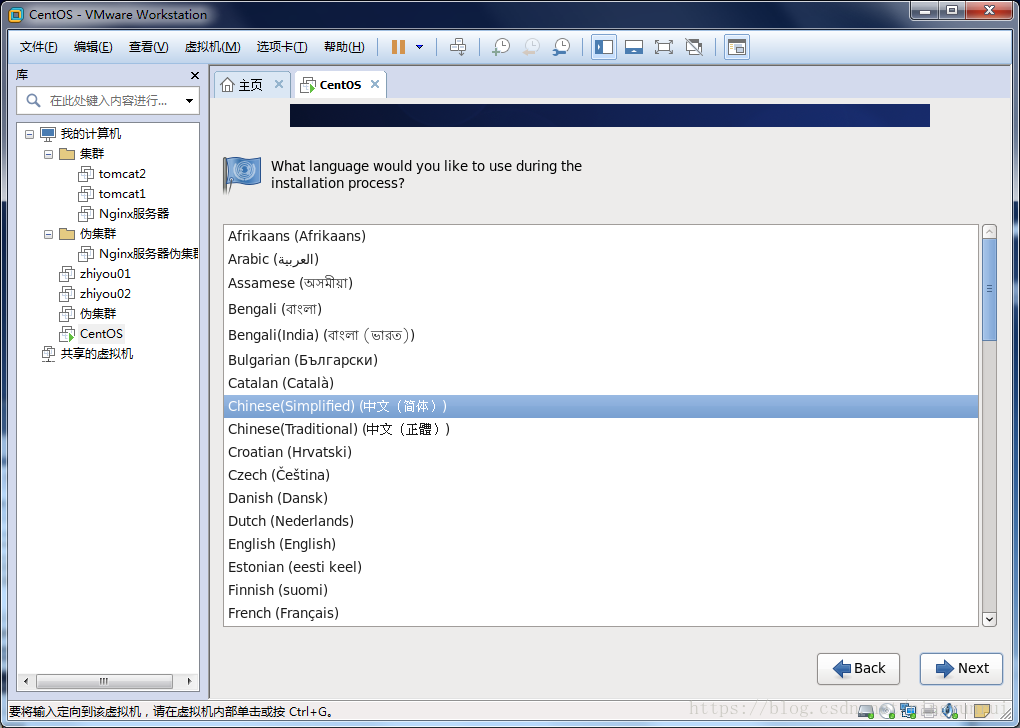The height and width of the screenshot is (728, 1020).
Task: Toggle the console view icon
Action: pyautogui.click(x=736, y=47)
